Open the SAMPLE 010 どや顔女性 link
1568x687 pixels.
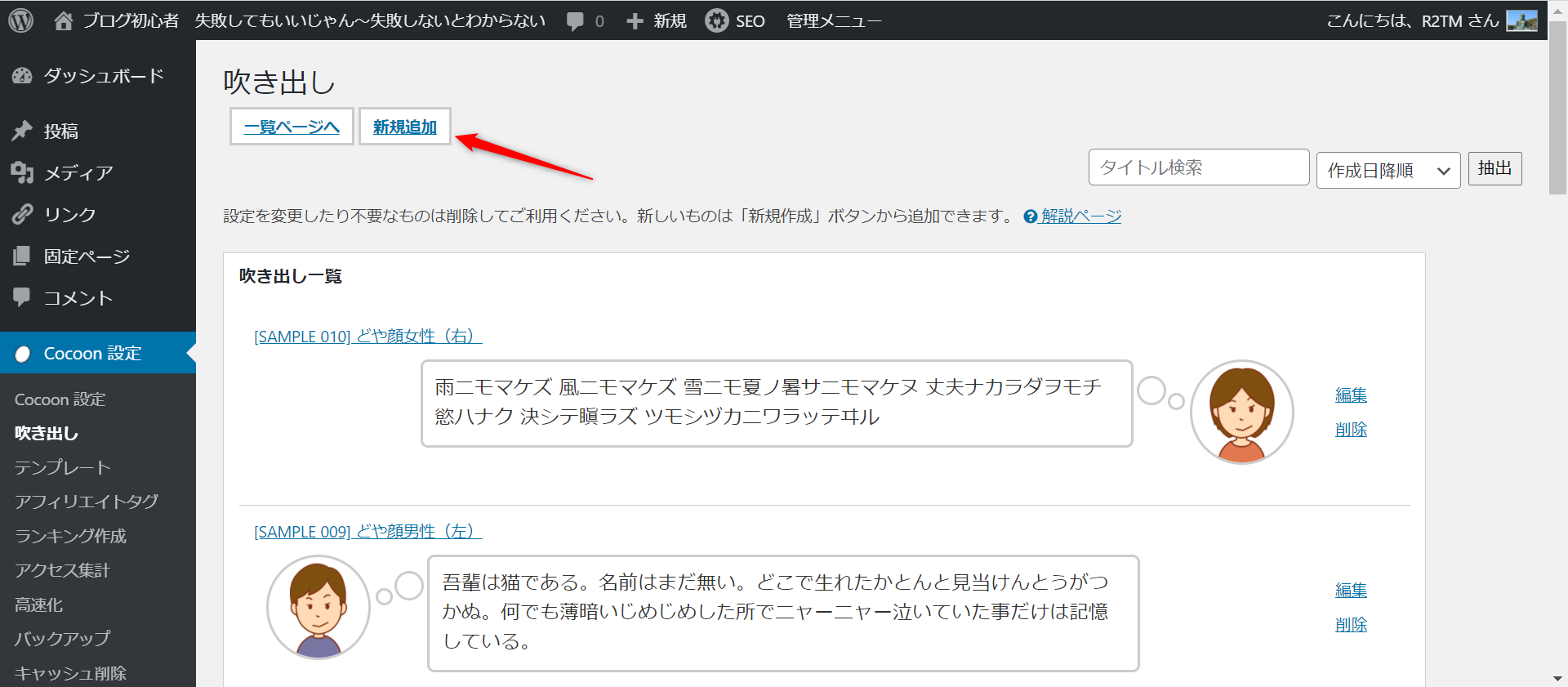pyautogui.click(x=367, y=337)
